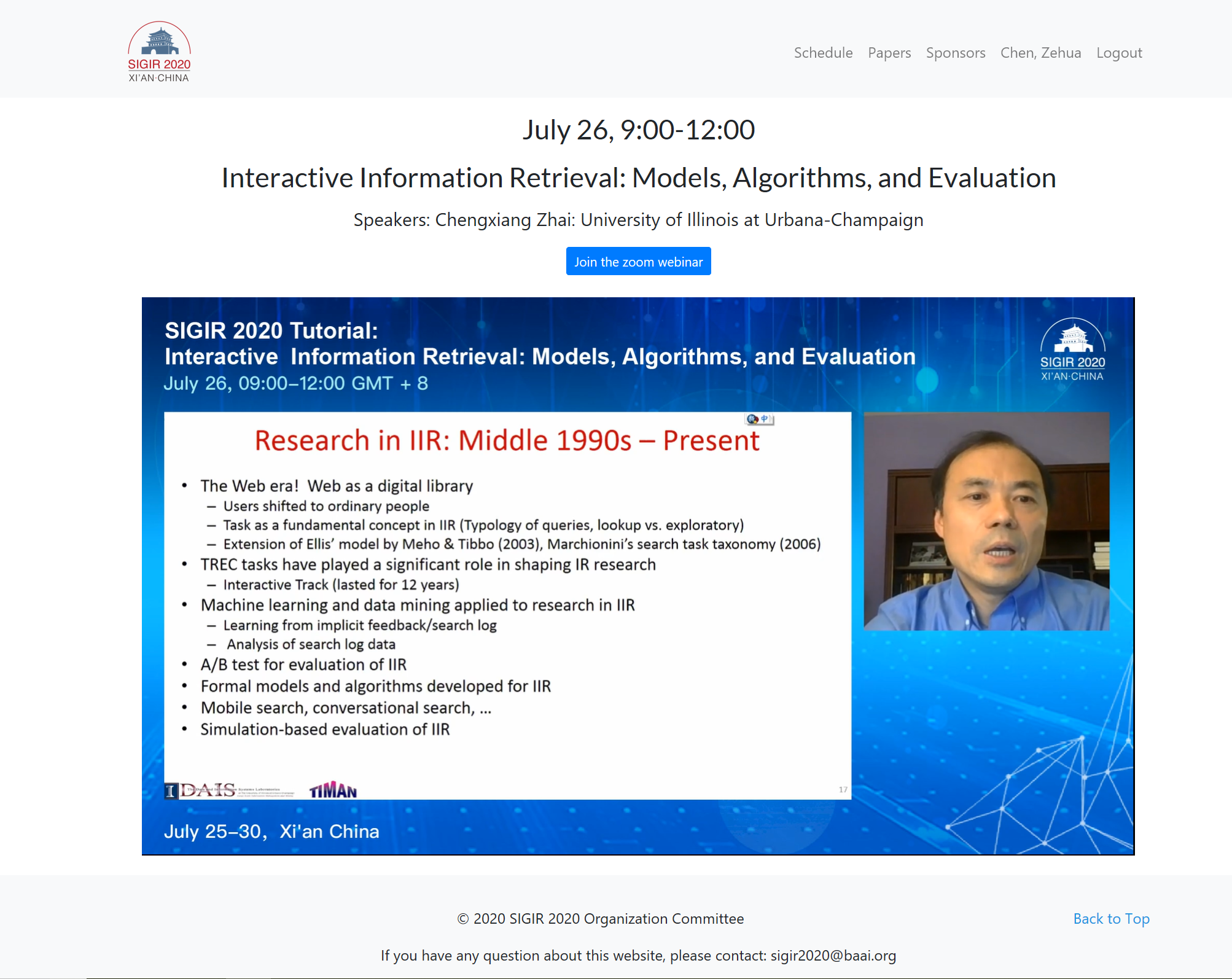Viewport: 1232px width, 979px height.
Task: Go to the Papers page
Action: click(889, 53)
